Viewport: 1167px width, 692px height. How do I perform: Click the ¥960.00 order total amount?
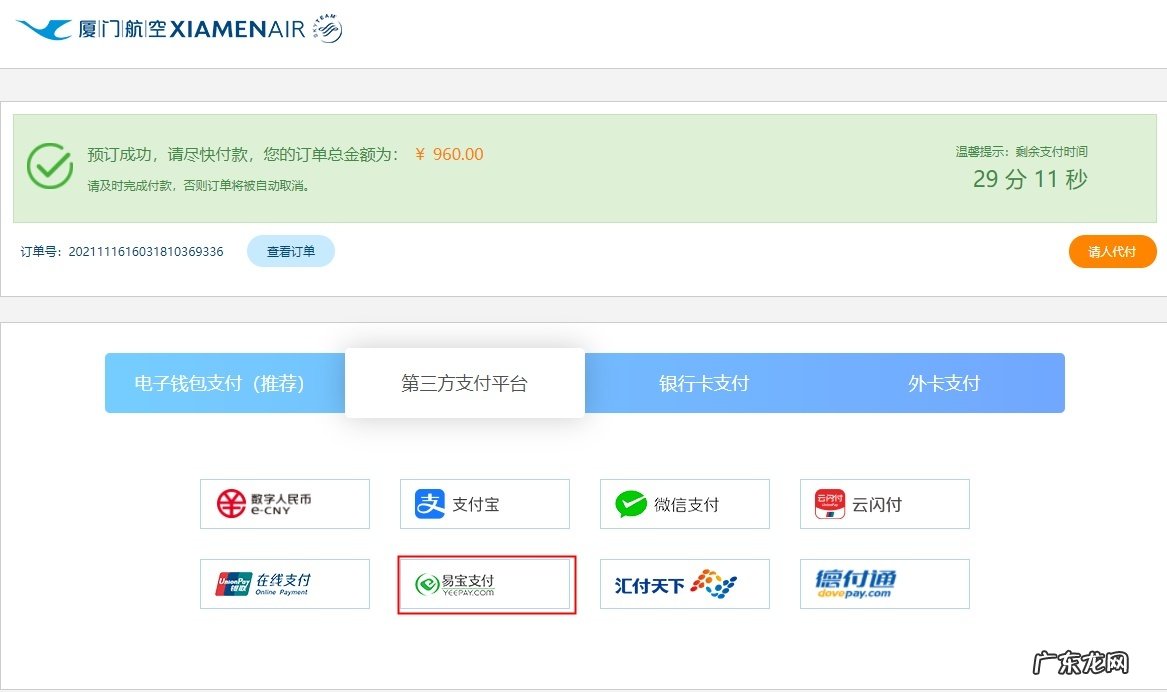coord(449,154)
